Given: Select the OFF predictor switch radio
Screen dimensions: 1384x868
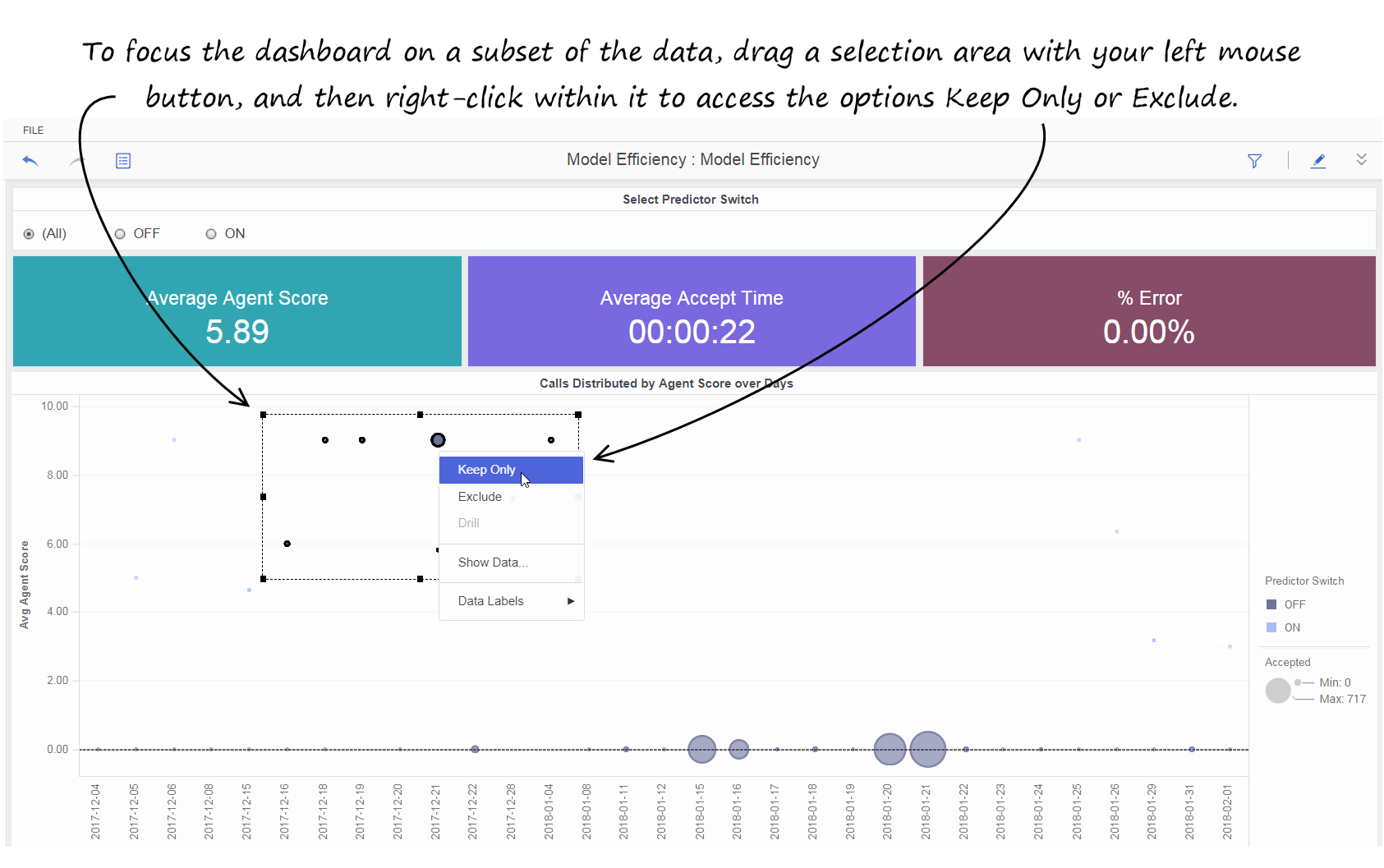Looking at the screenshot, I should coord(121,234).
